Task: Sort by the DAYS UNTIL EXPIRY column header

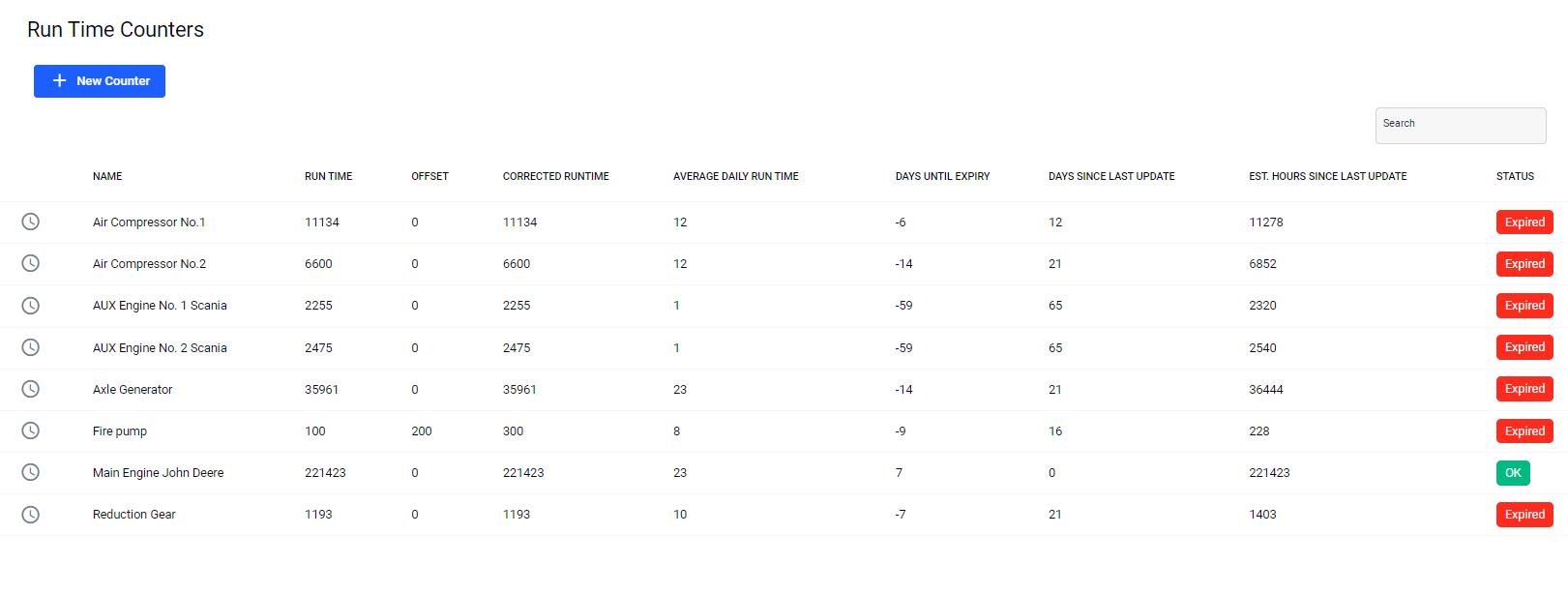Action: click(x=943, y=176)
